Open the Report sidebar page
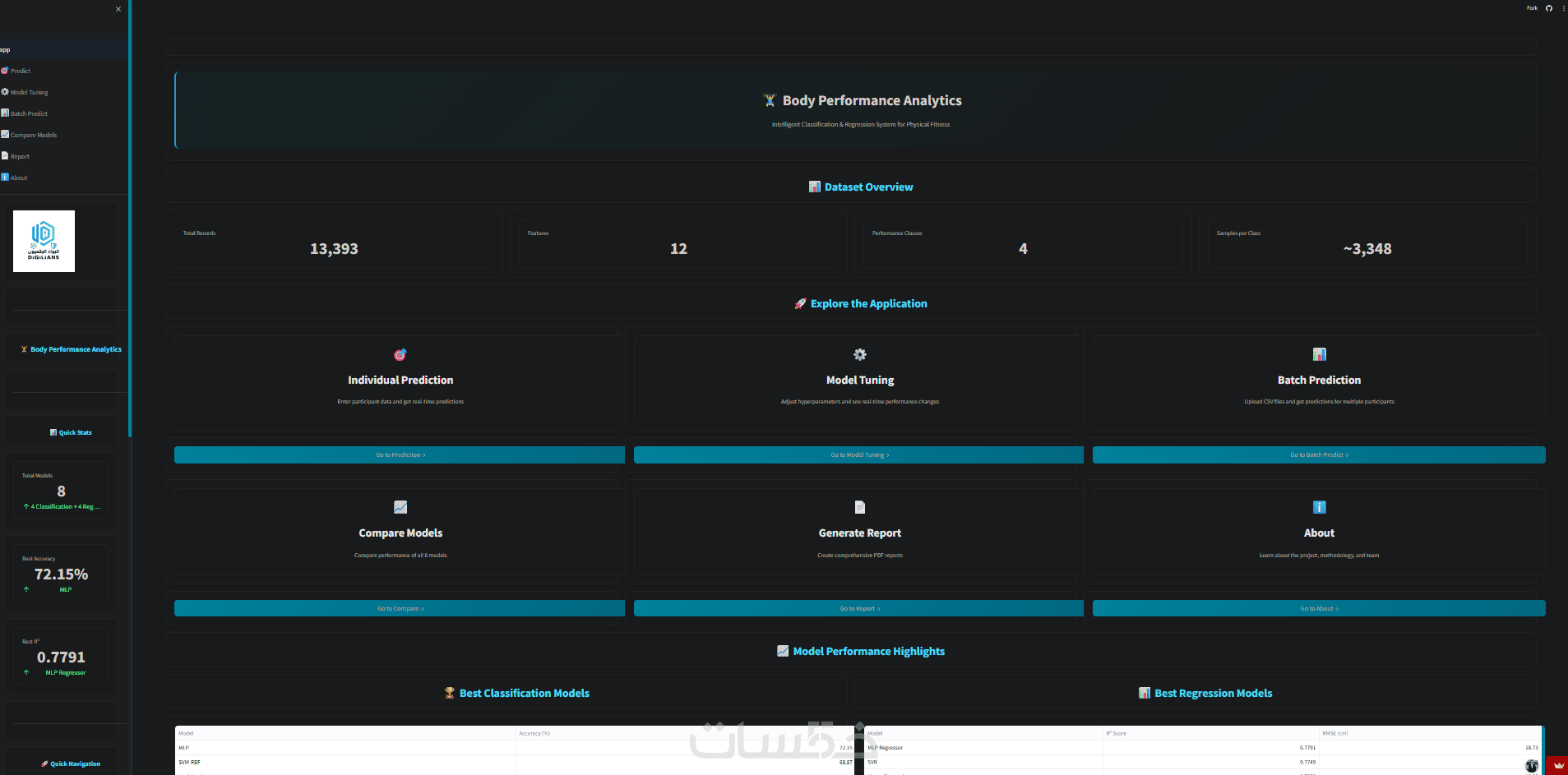The image size is (1568, 775). pyautogui.click(x=16, y=156)
